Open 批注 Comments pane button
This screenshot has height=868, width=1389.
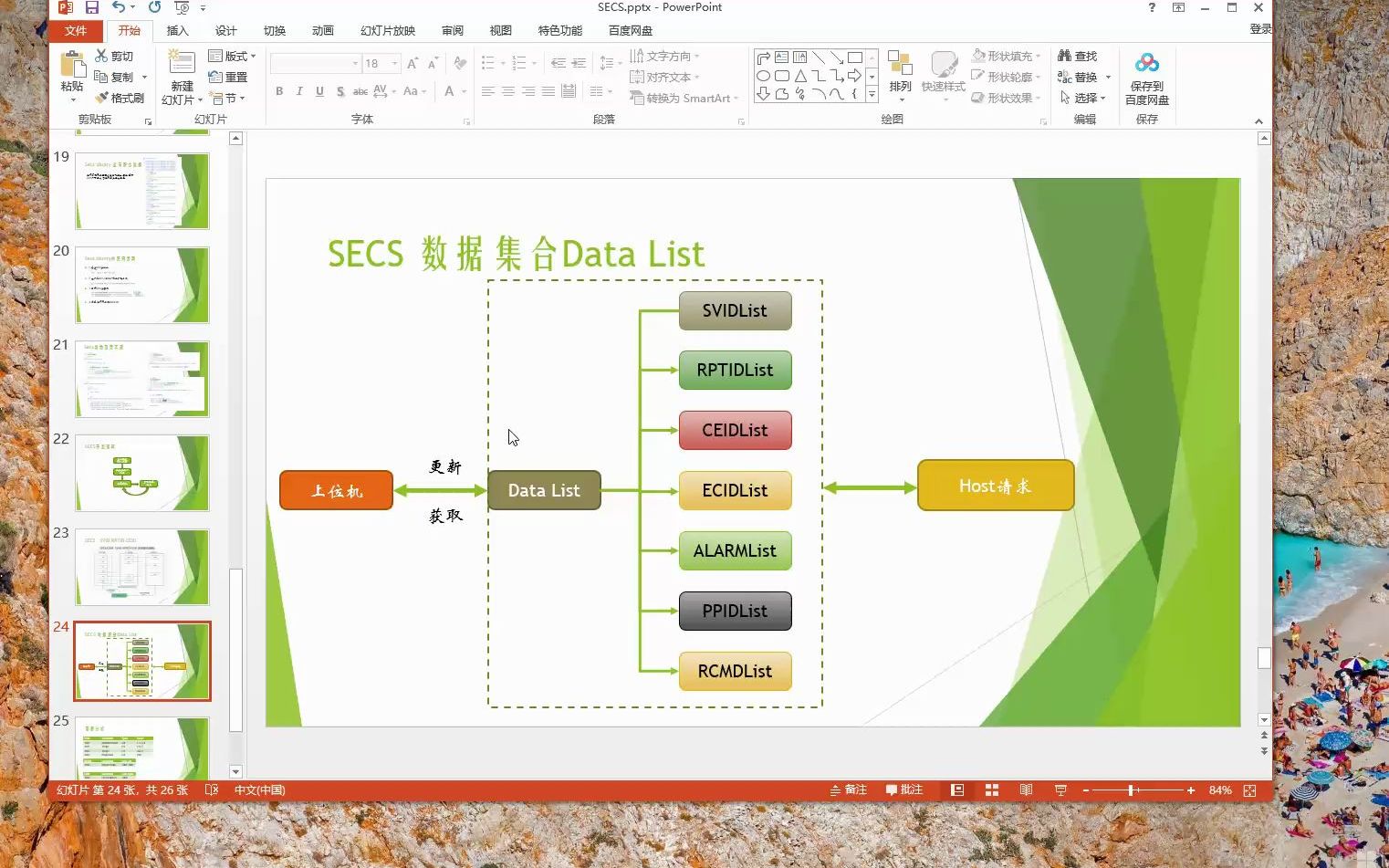click(903, 790)
